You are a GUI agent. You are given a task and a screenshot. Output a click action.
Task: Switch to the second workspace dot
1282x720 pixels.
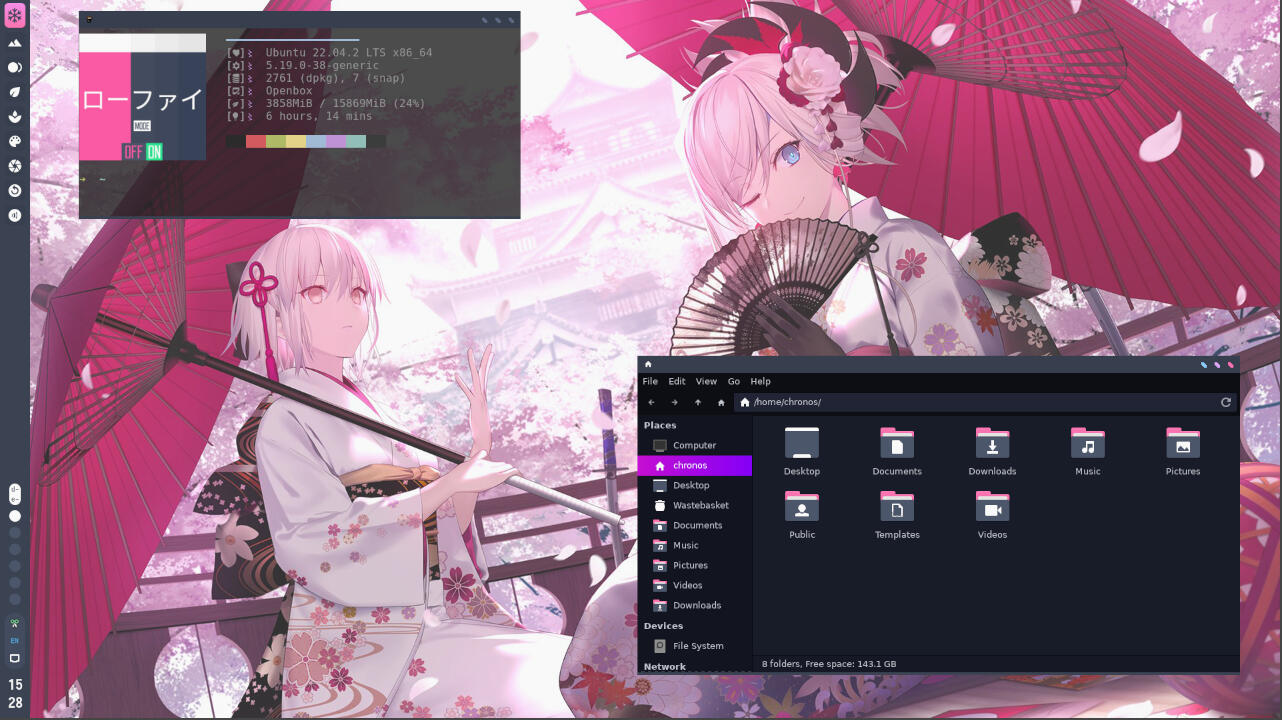15,533
